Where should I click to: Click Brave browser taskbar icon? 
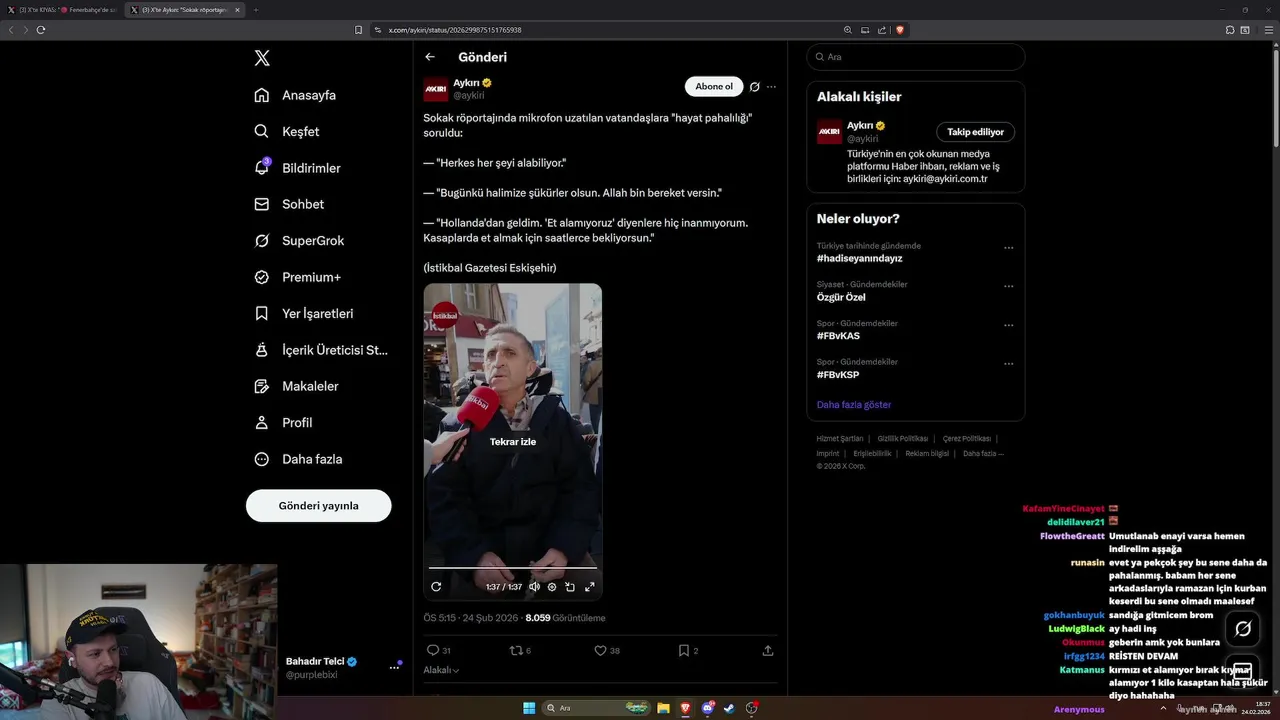685,708
